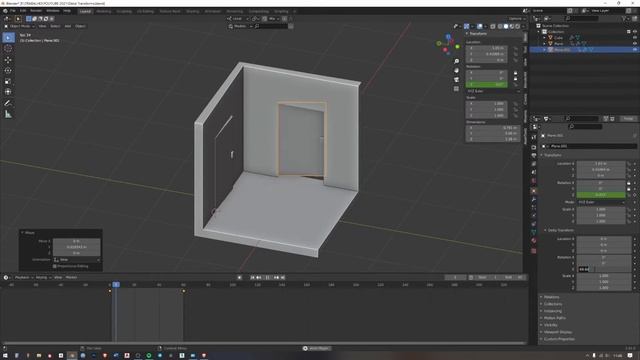Switch to rendered viewport shading
Image resolution: width=640 pixels, height=360 pixels.
518,26
